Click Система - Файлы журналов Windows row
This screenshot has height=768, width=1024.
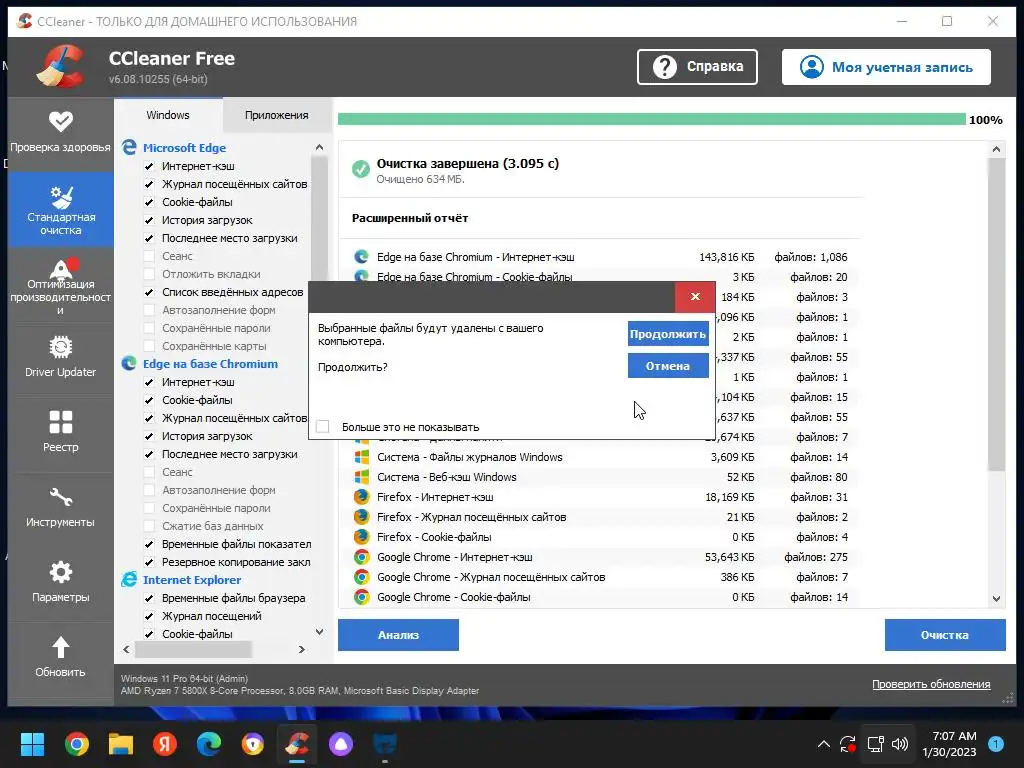point(600,457)
